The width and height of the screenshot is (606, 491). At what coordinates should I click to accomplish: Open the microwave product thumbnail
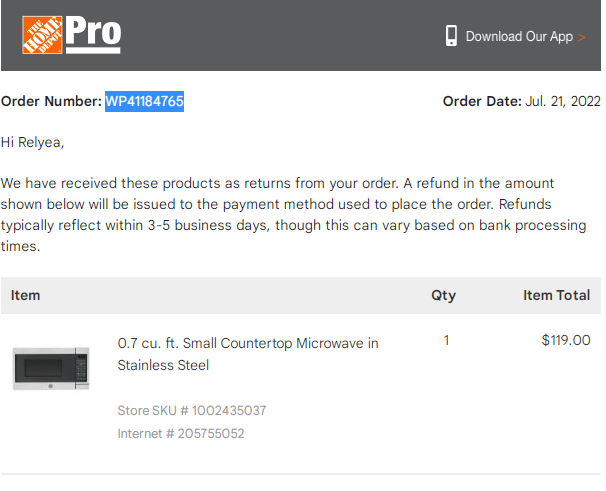click(51, 369)
